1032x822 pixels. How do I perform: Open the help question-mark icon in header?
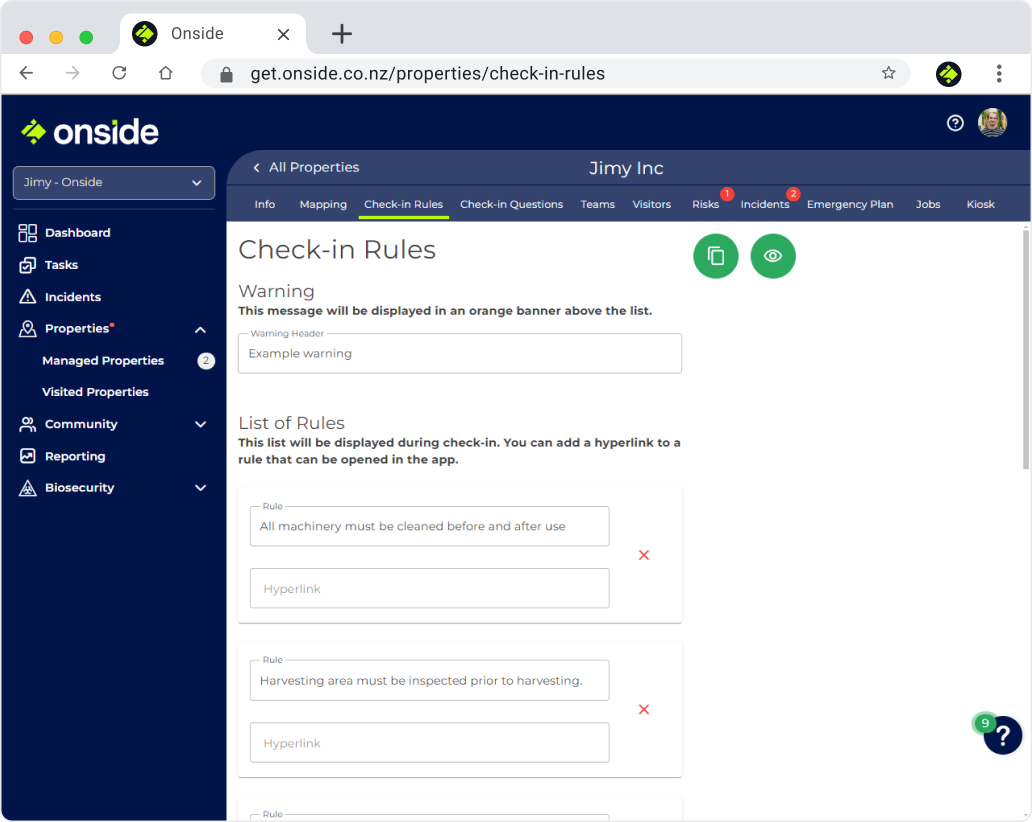point(954,123)
